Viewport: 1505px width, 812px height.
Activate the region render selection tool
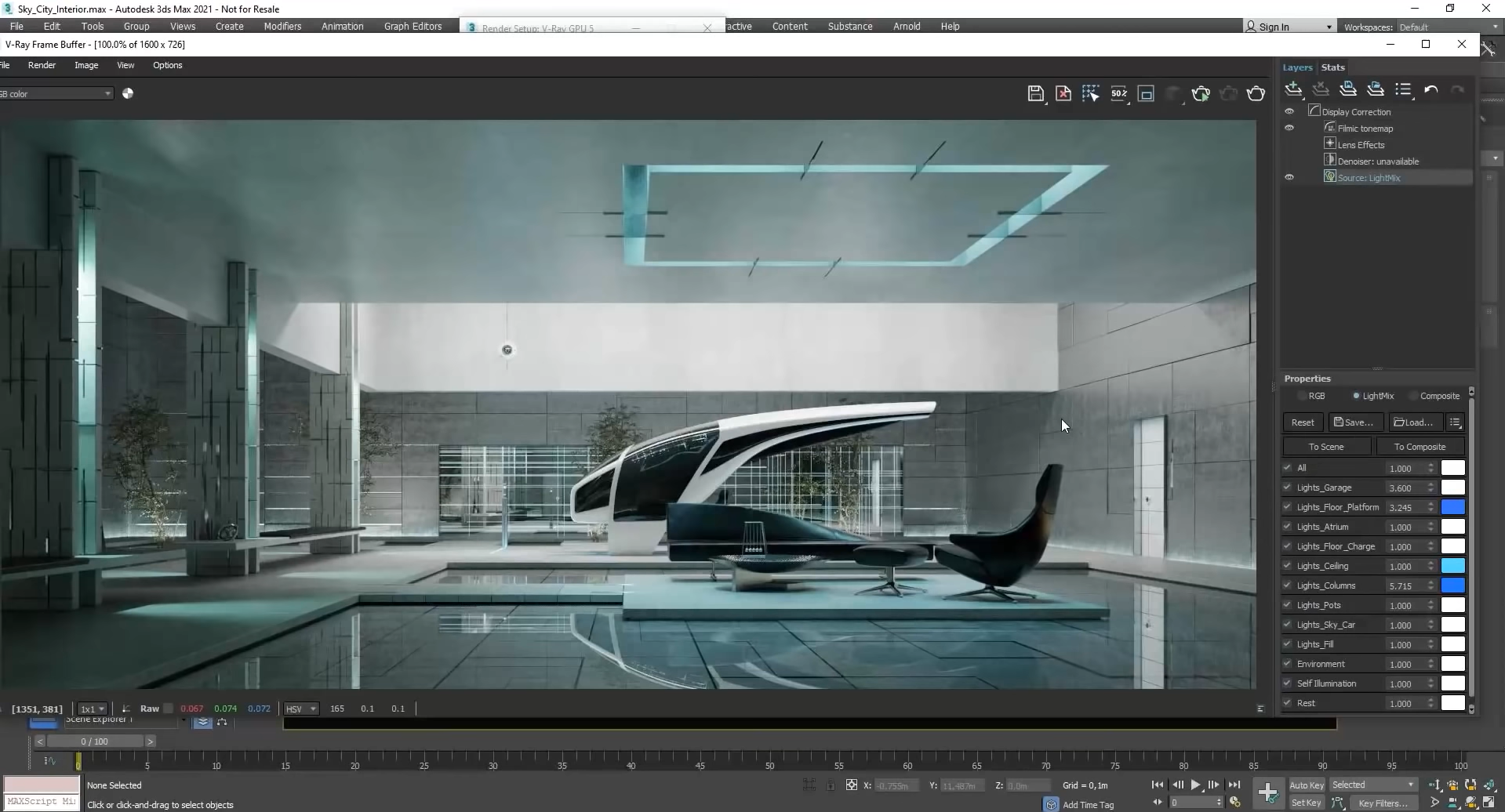coord(1091,93)
